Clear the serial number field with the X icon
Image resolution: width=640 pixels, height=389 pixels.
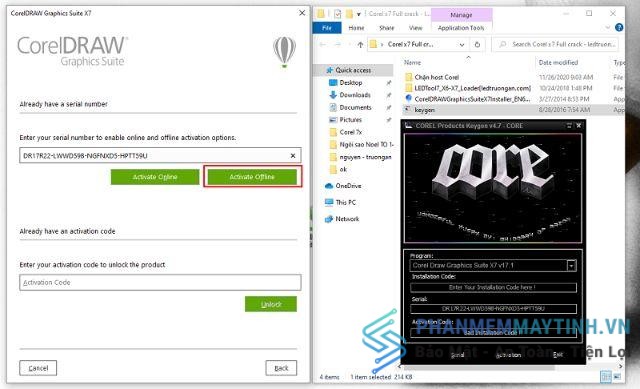293,156
